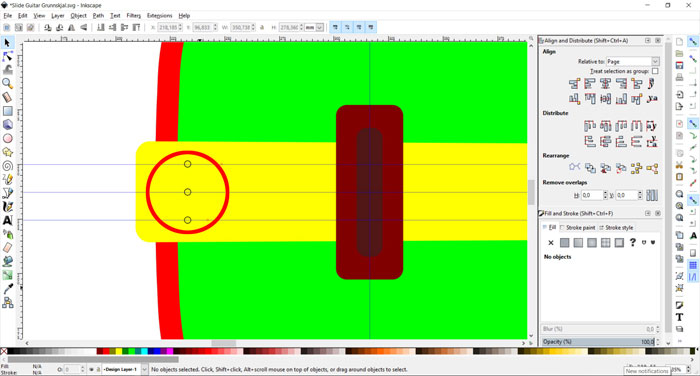Flip selection horizontally icon
700x376 pixels.
click(71, 28)
